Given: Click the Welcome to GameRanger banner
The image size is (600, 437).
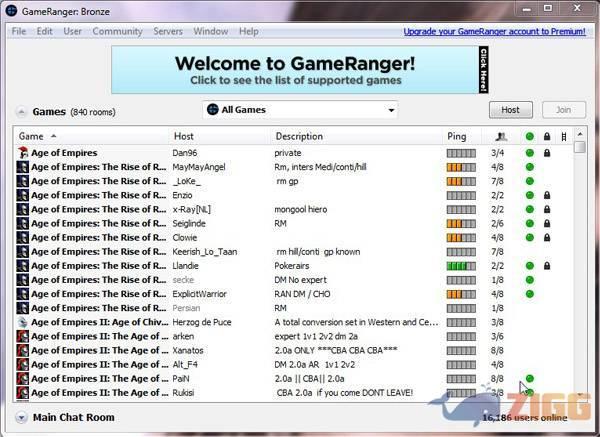Looking at the screenshot, I should click(x=300, y=69).
